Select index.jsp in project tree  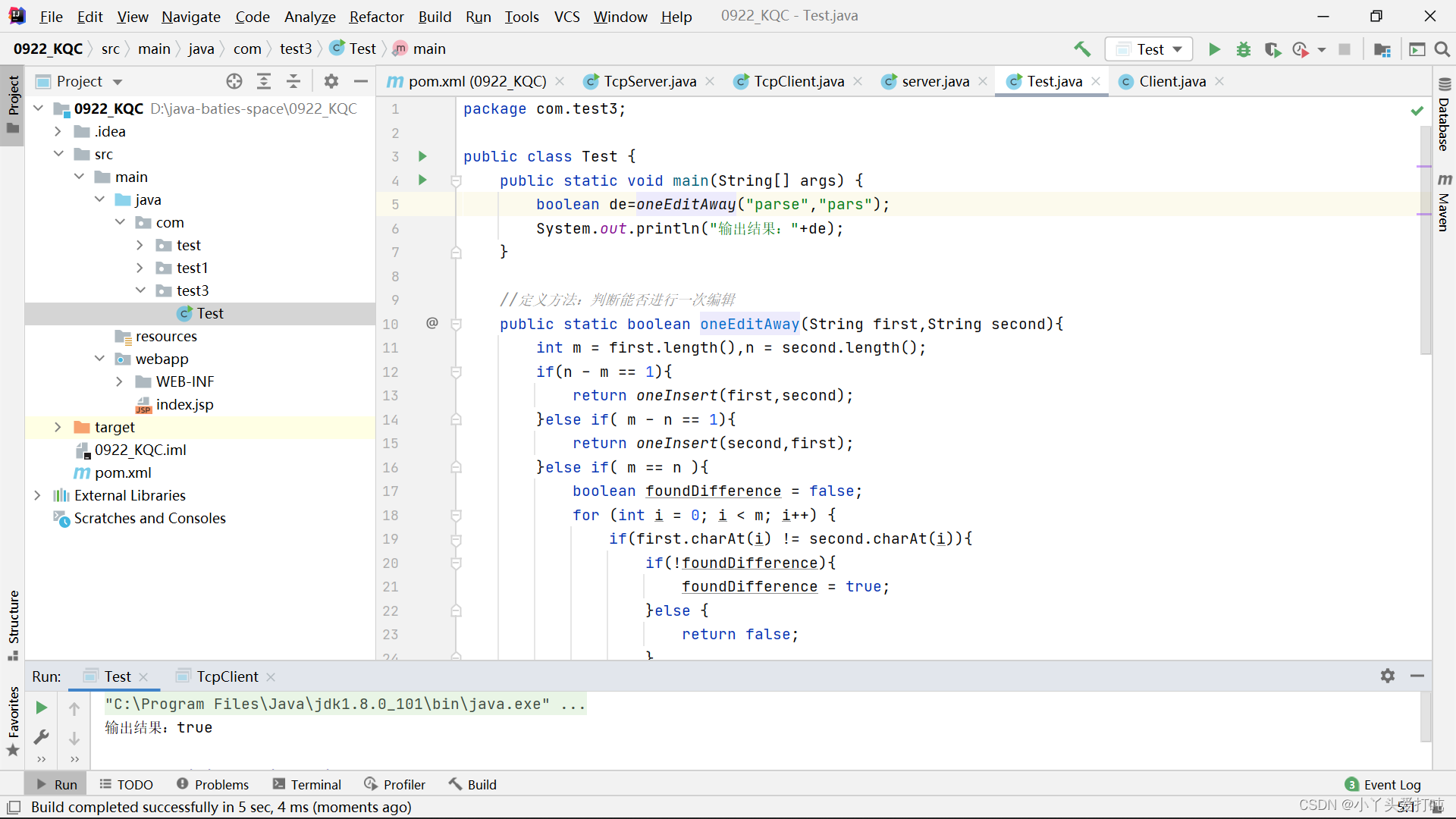tap(184, 404)
